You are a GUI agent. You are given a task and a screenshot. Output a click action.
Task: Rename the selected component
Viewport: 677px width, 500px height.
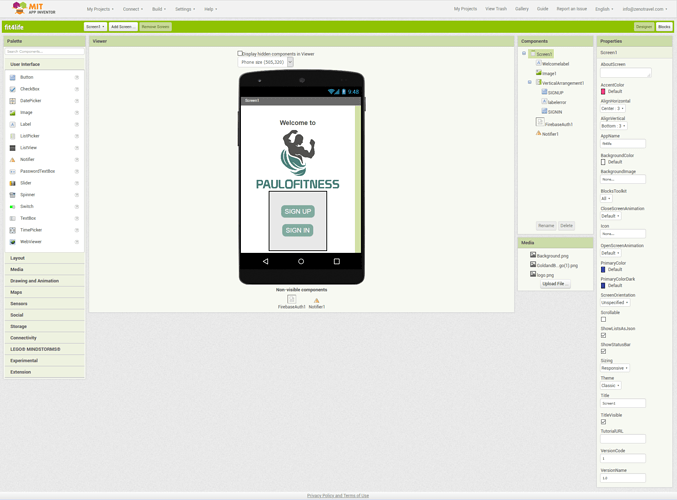coord(546,225)
